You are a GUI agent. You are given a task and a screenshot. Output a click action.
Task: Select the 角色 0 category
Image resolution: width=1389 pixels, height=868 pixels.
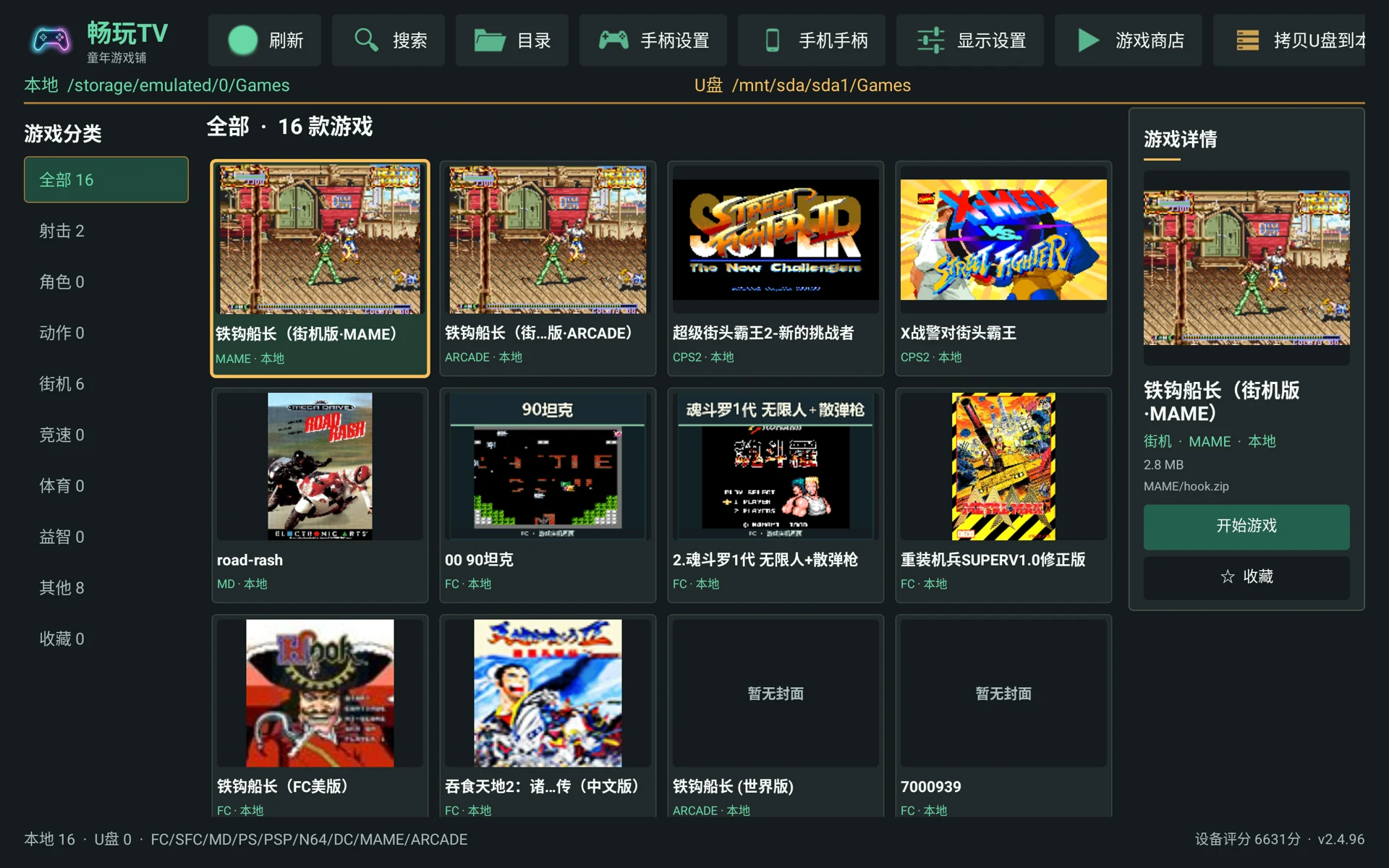(x=106, y=281)
